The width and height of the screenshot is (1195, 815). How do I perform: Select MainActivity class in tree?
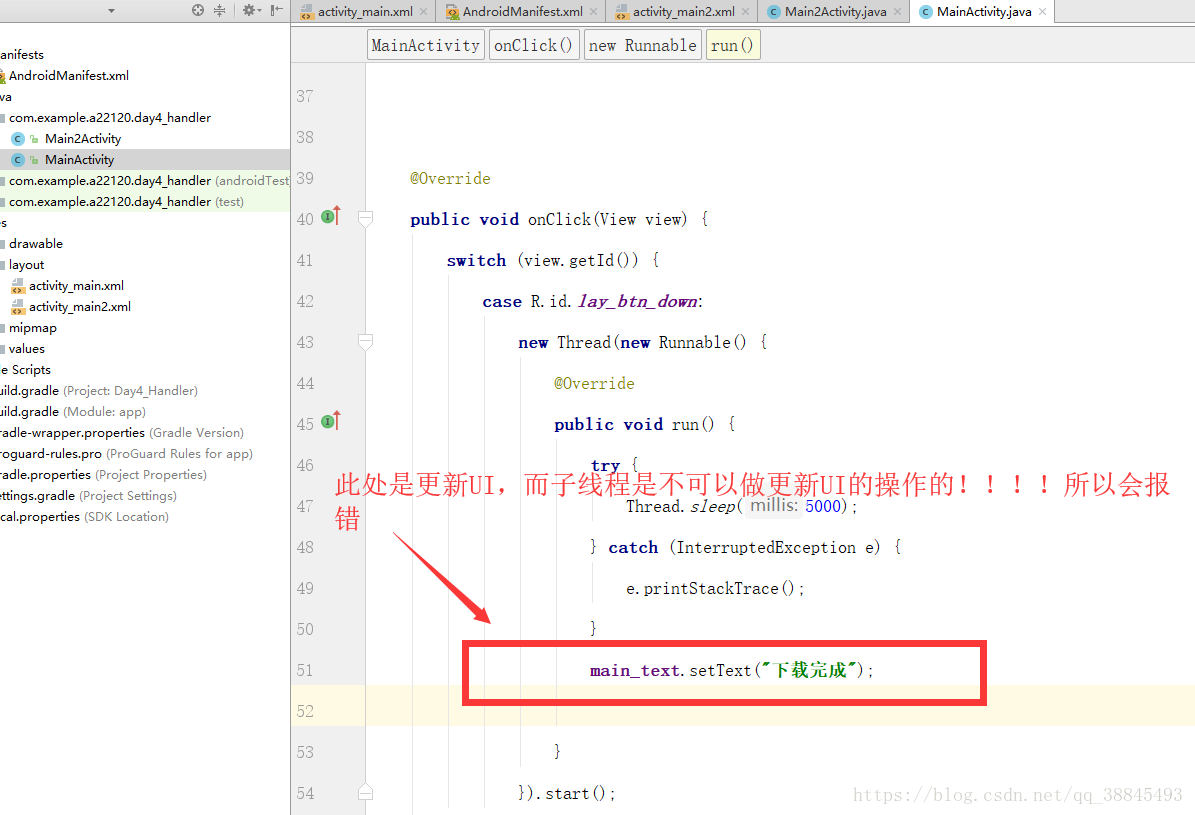click(79, 159)
